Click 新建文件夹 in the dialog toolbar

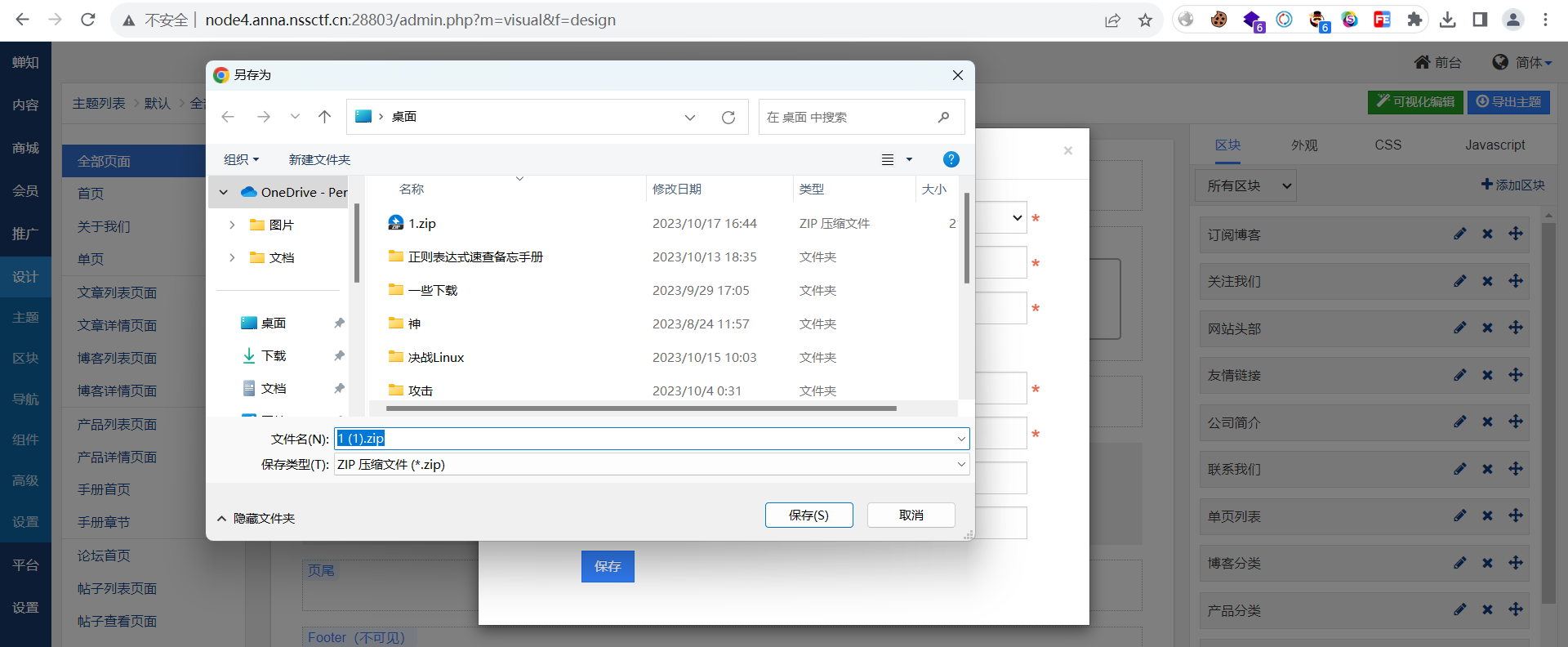319,159
